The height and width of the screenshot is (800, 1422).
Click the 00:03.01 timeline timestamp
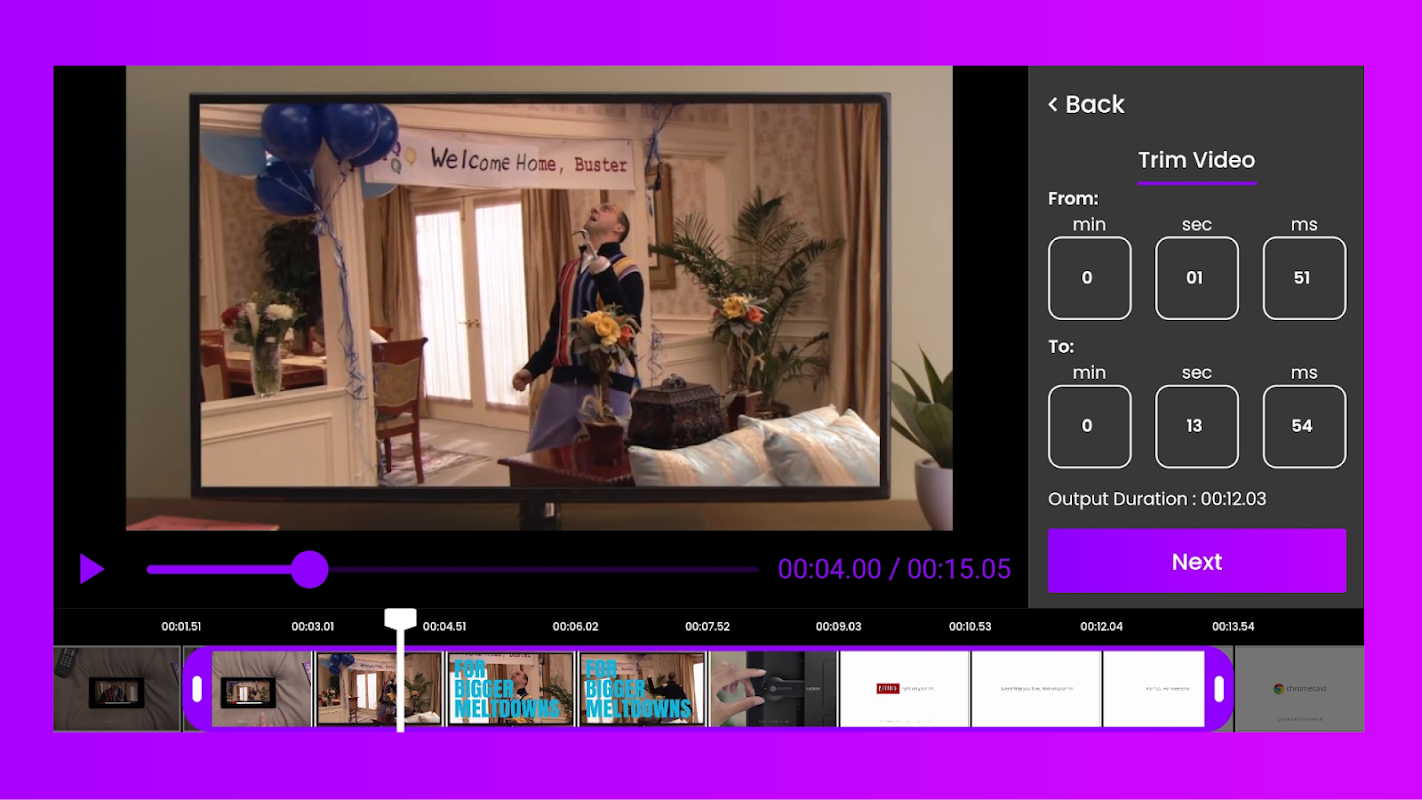tap(313, 627)
